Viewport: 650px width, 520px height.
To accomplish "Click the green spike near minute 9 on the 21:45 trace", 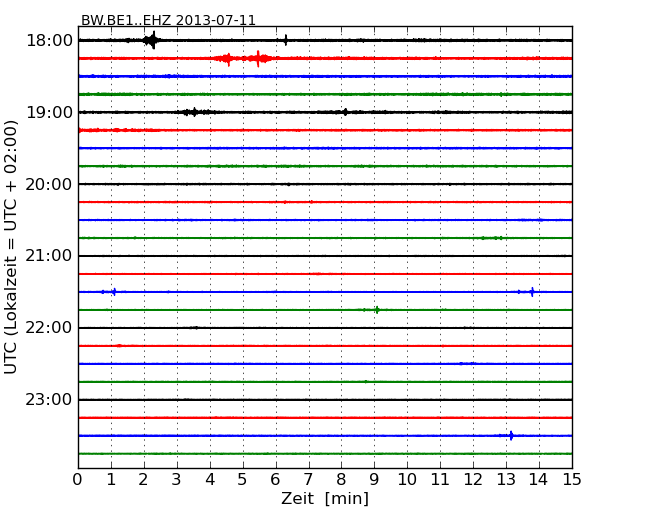I will 377,310.
